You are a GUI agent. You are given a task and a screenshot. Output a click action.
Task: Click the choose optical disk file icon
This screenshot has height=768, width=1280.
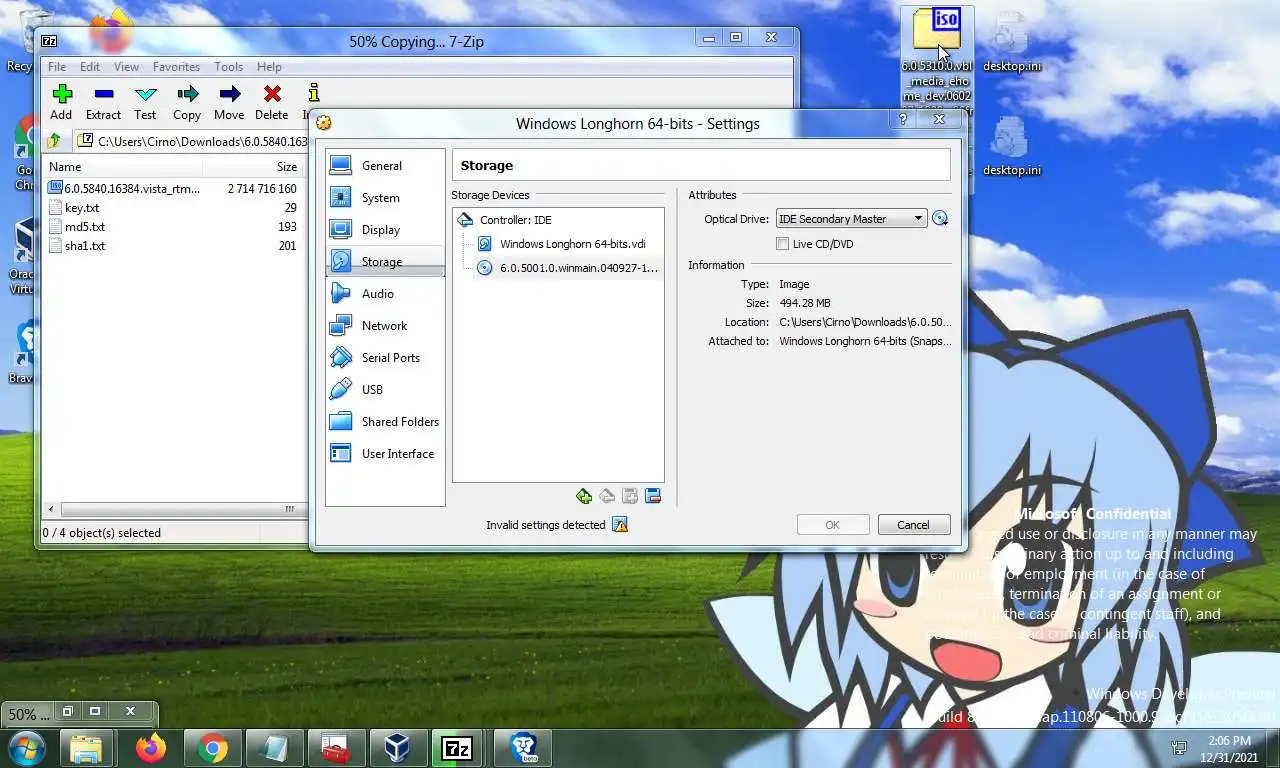tap(940, 219)
